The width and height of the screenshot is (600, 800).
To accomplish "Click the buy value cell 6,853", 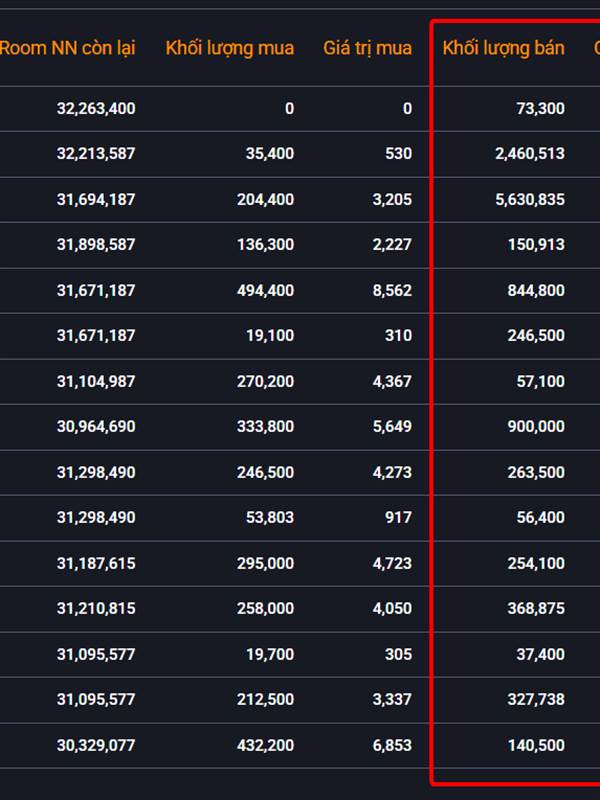I will [392, 745].
